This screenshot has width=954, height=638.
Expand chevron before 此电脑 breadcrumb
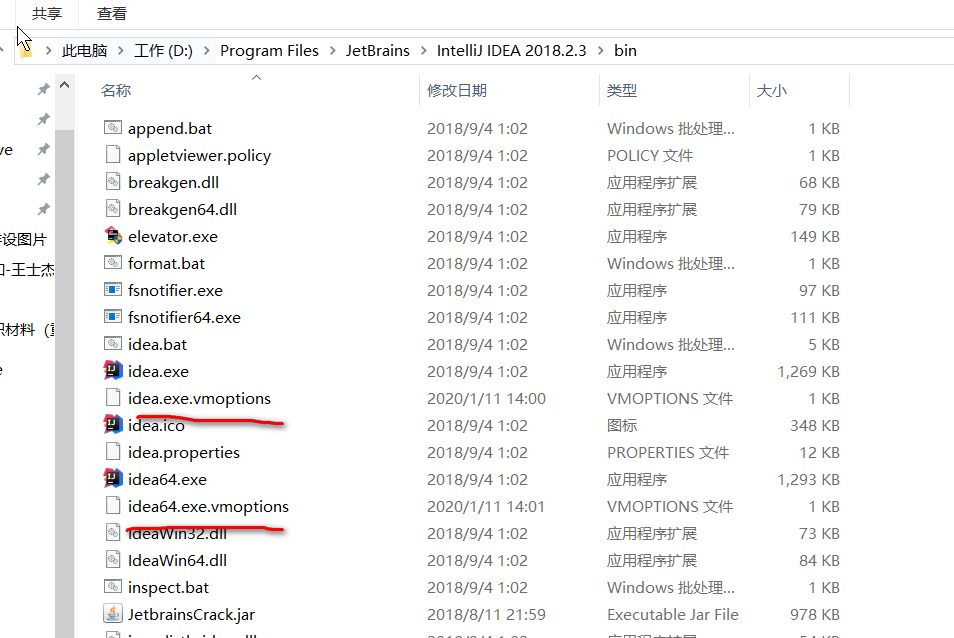click(x=48, y=50)
